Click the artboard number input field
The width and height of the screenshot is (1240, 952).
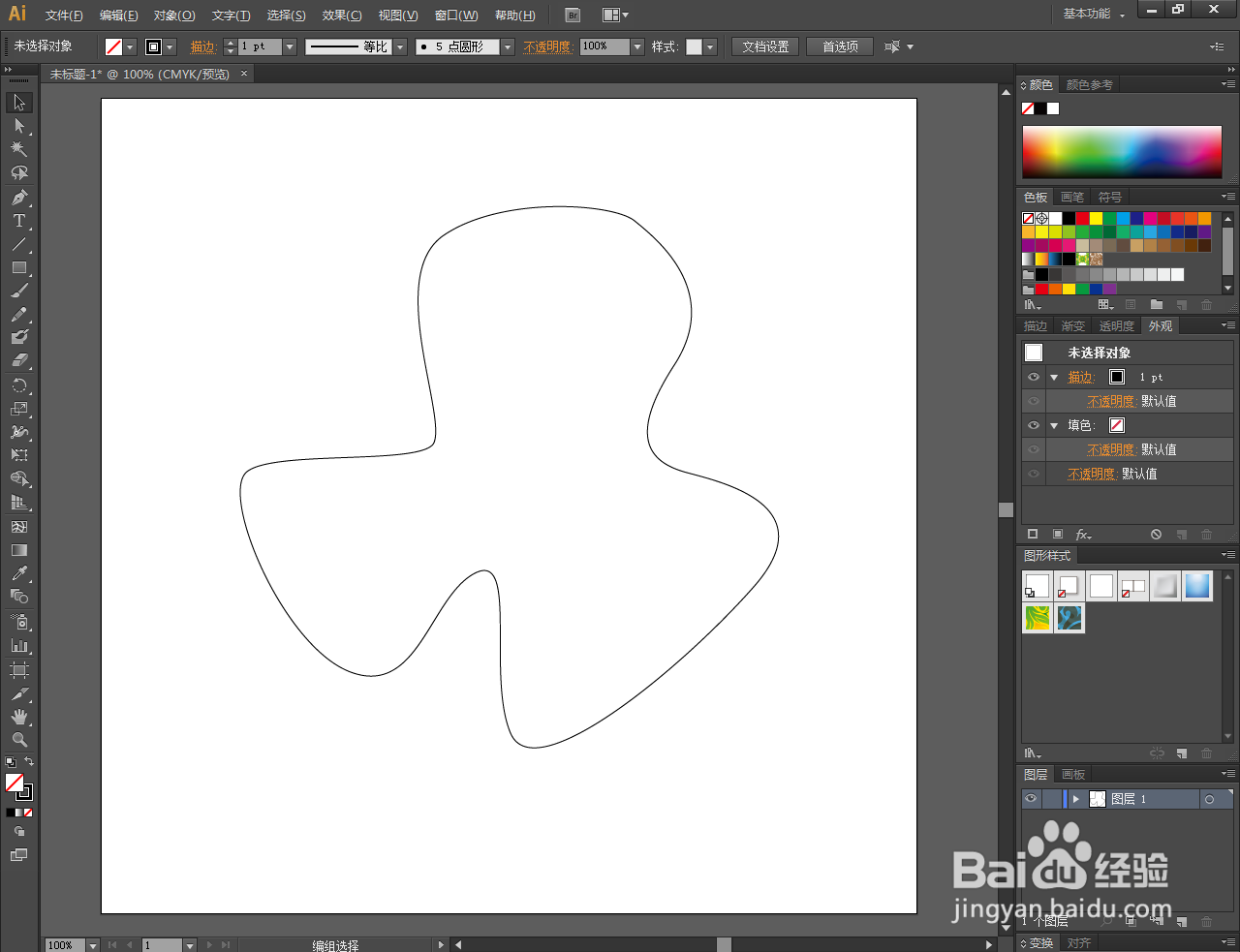[x=162, y=945]
